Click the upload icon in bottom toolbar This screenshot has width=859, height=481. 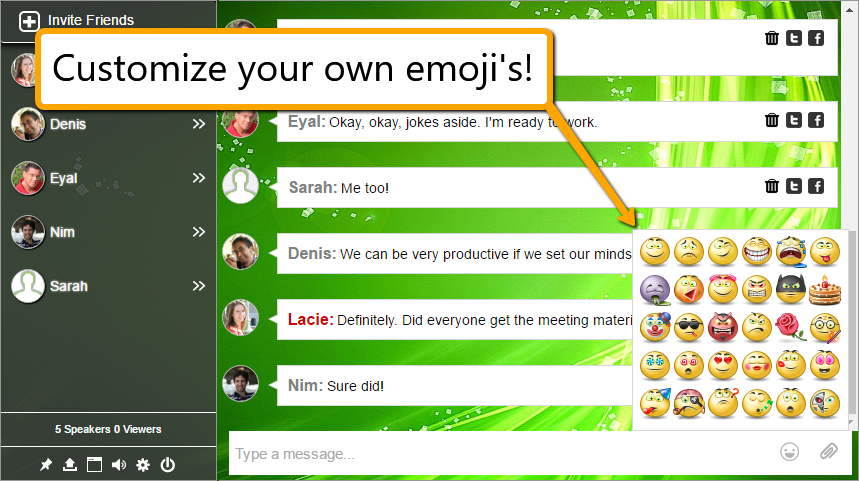pos(70,465)
